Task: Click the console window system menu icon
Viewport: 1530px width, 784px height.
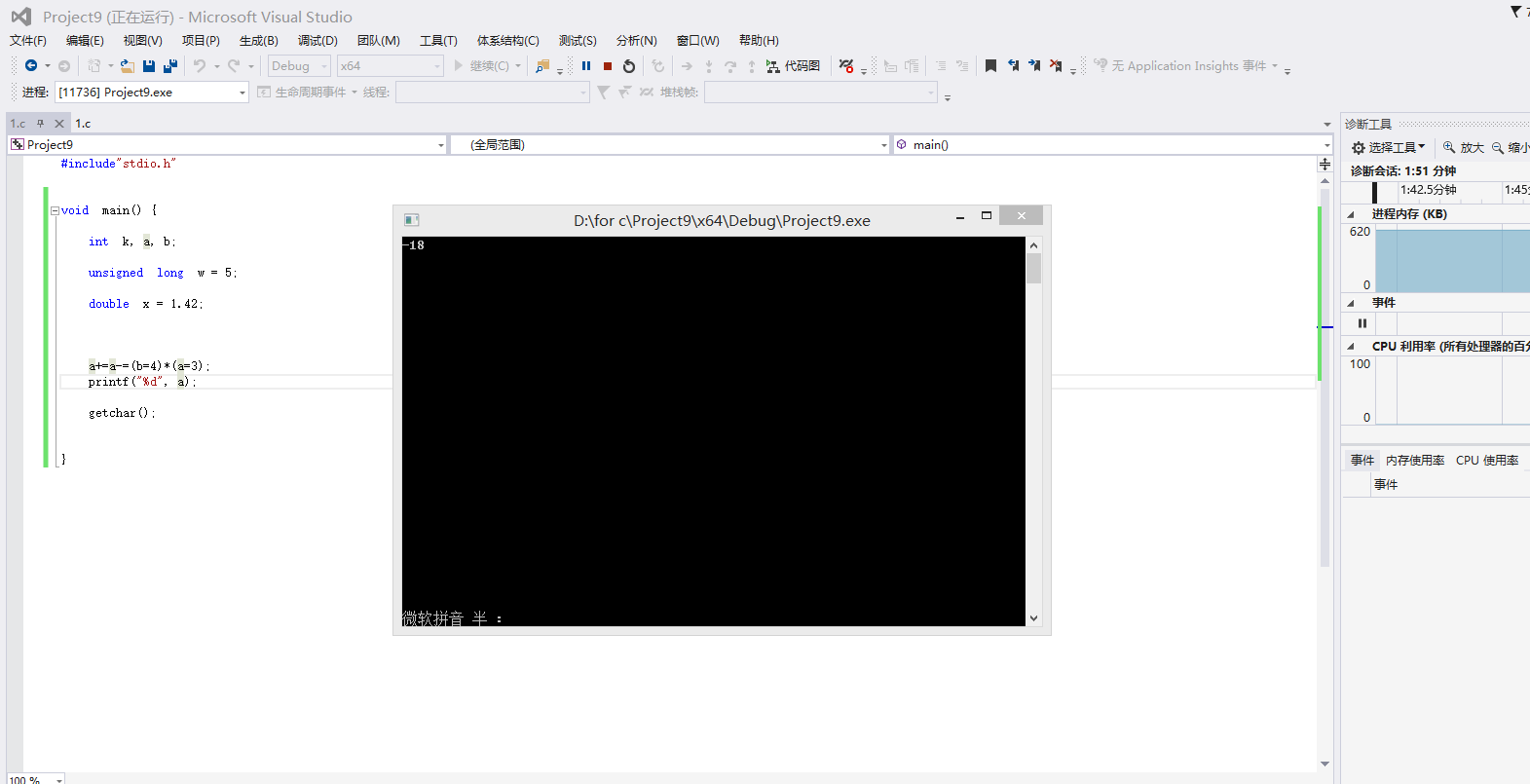Action: [x=412, y=220]
